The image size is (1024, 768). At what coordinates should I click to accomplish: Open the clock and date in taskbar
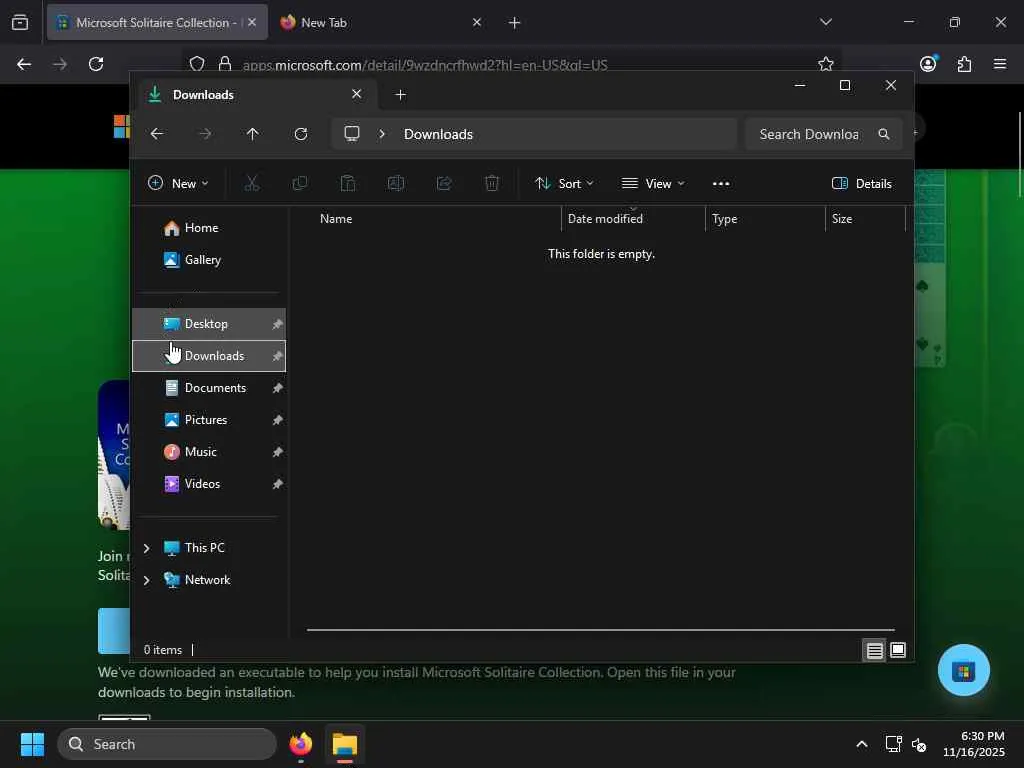974,744
